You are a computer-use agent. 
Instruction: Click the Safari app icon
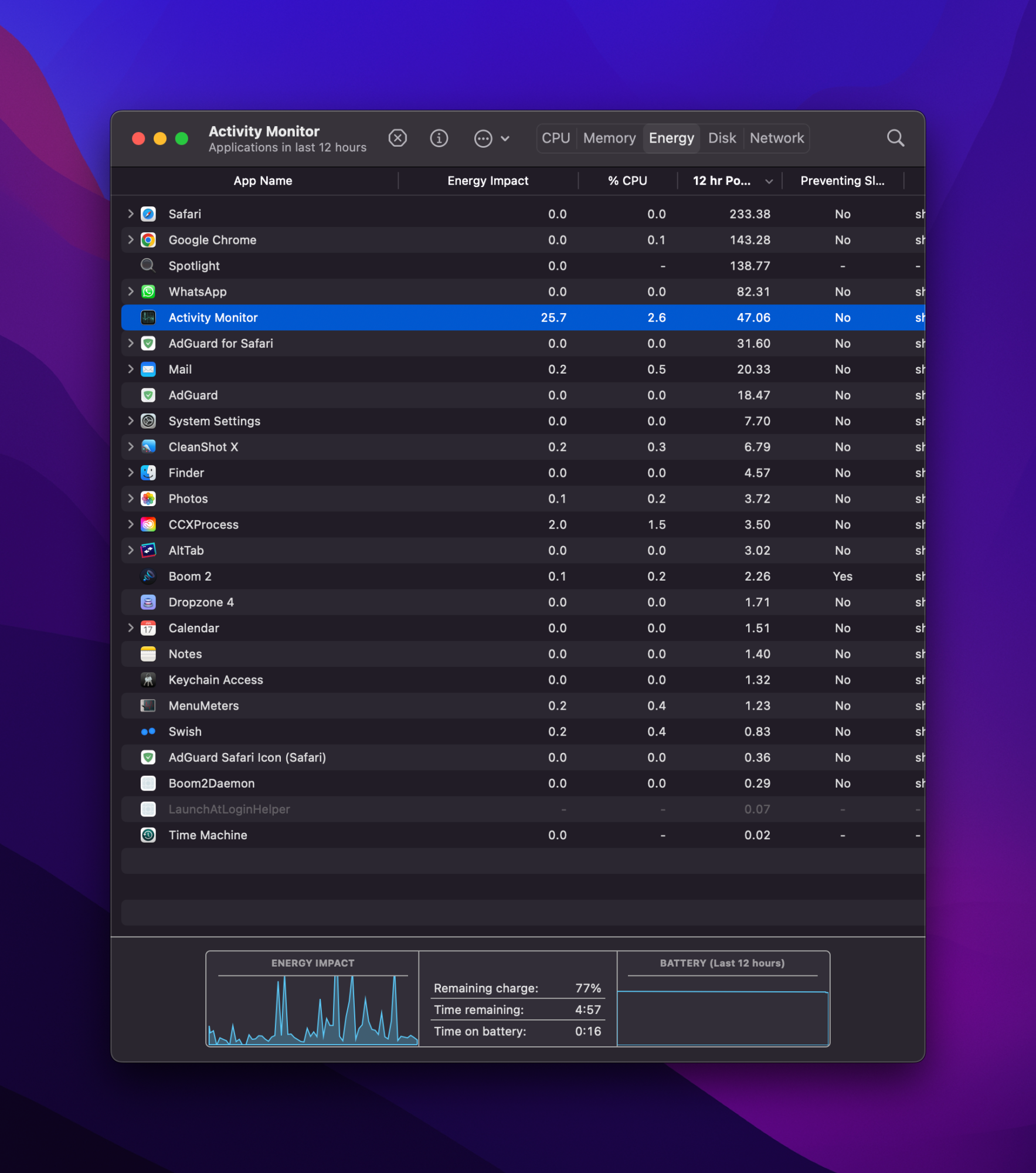[x=148, y=214]
